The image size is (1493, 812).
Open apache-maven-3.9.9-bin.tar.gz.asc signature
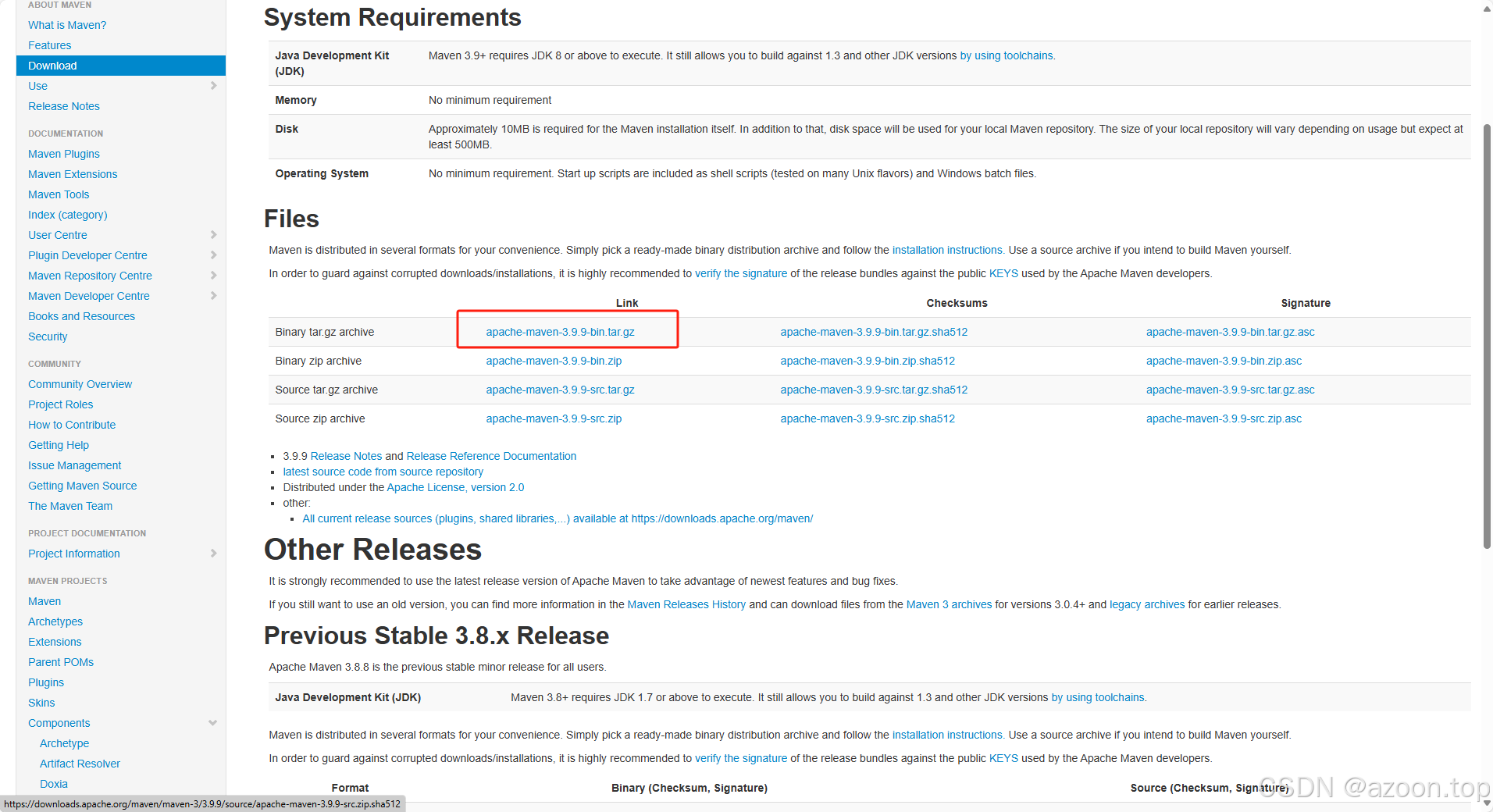click(x=1231, y=332)
